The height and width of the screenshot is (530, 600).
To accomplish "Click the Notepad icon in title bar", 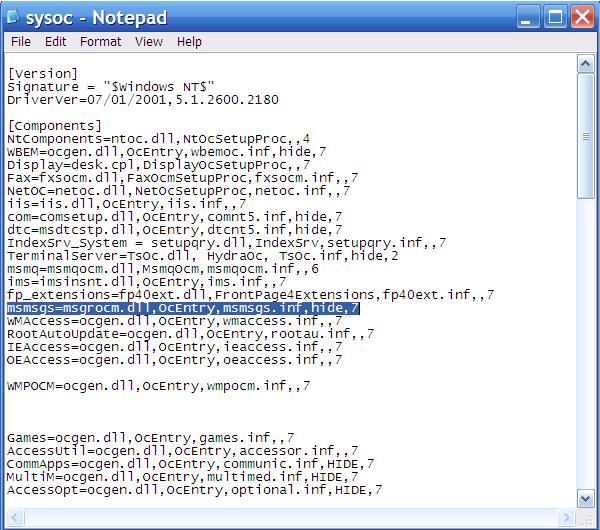I will click(x=13, y=16).
